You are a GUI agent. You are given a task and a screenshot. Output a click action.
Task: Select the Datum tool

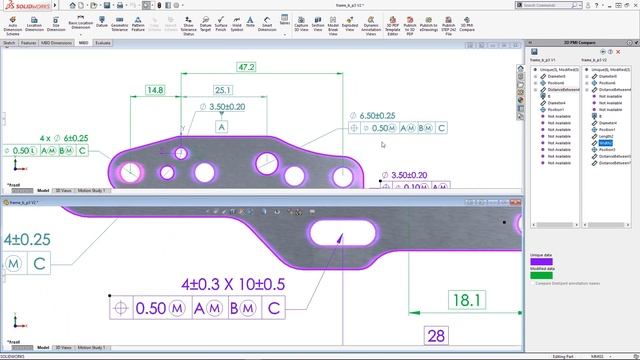[102, 22]
